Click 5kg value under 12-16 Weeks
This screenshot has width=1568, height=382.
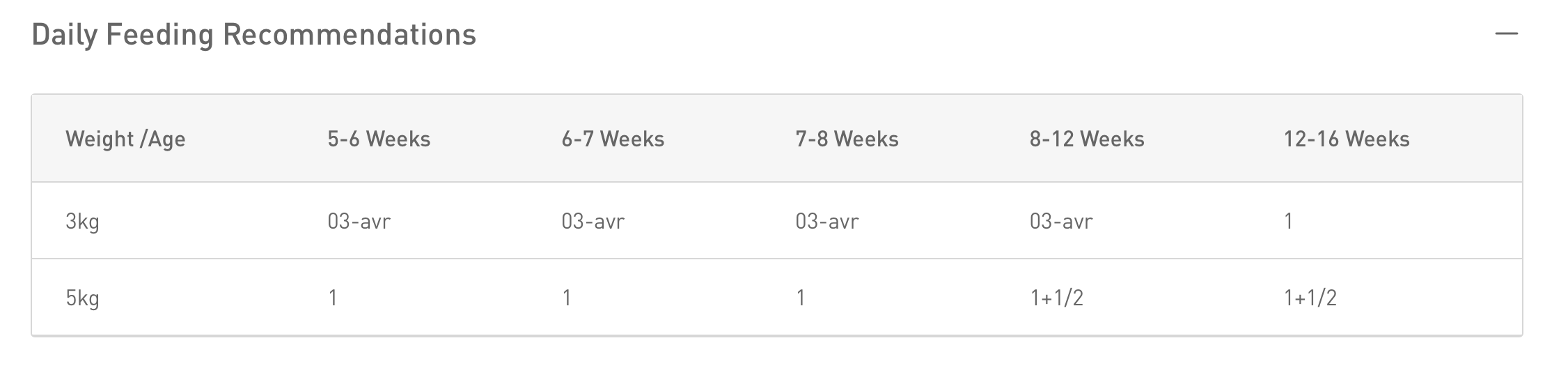click(x=1310, y=298)
